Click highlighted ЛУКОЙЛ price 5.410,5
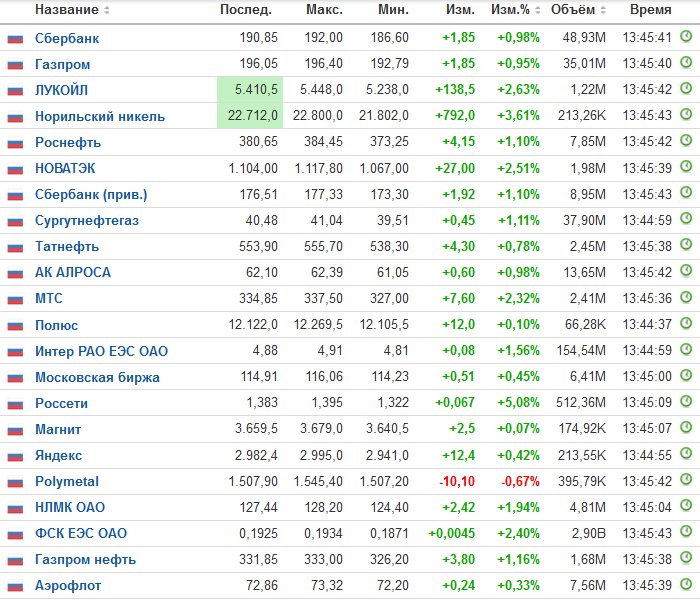 pos(250,90)
